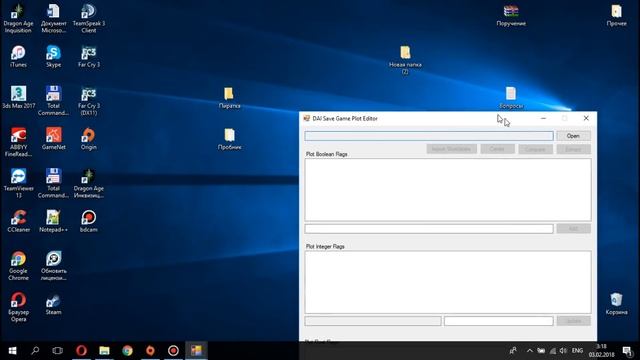Launch Google Chrome desktop shortcut
Viewport: 640px width, 360px height.
pyautogui.click(x=18, y=266)
